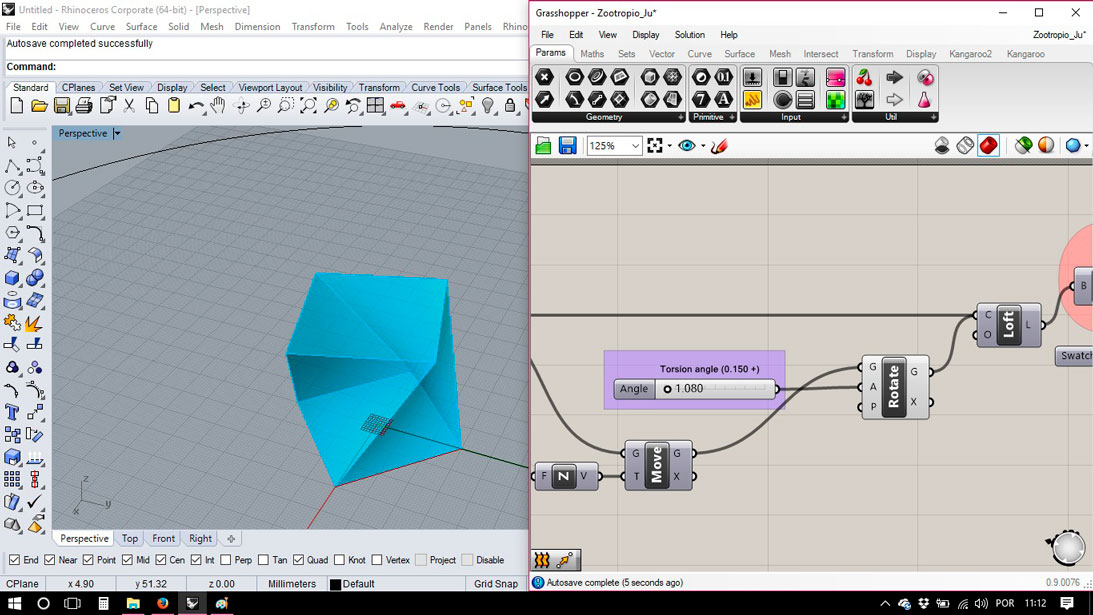This screenshot has width=1093, height=615.
Task: Click the New file icon in Rhino toolbar
Action: pos(17,106)
